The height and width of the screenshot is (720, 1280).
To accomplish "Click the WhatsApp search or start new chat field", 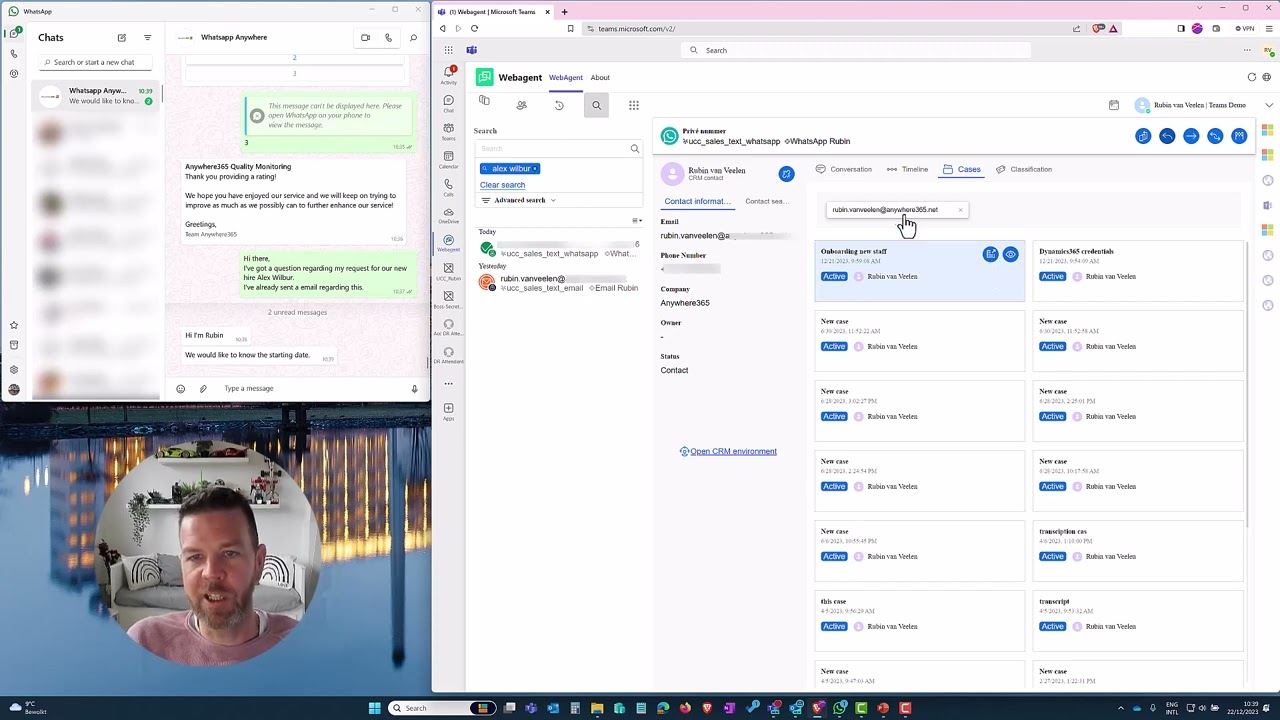I will 96,62.
